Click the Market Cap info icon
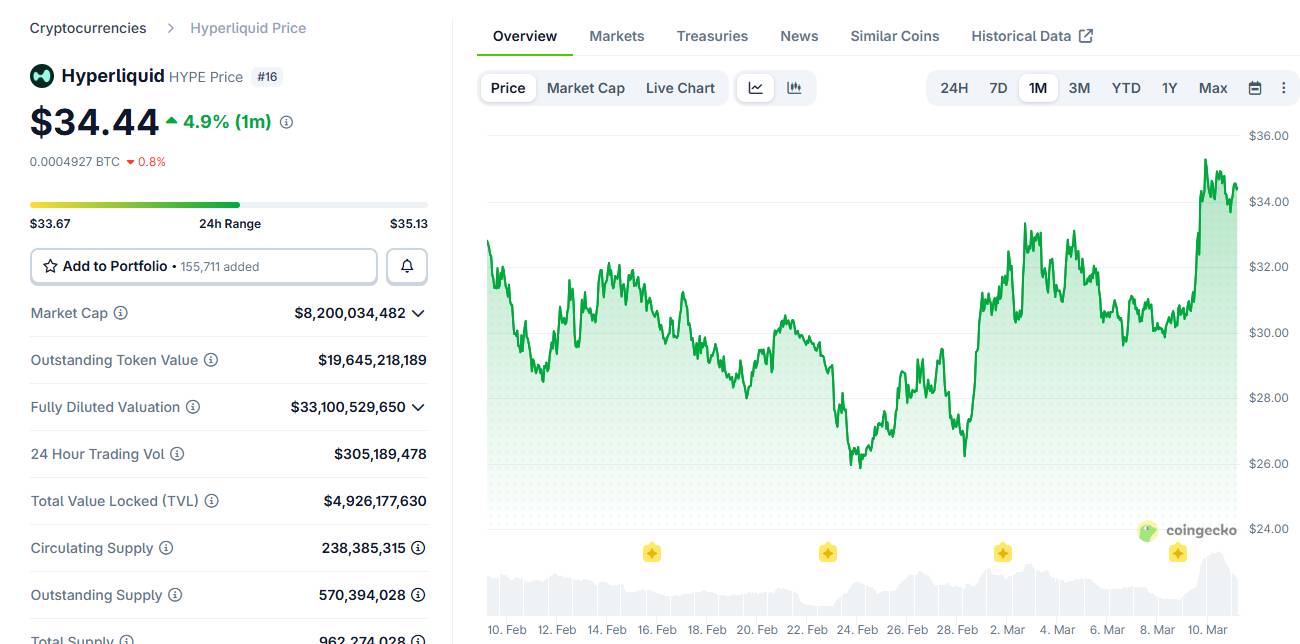 [121, 313]
